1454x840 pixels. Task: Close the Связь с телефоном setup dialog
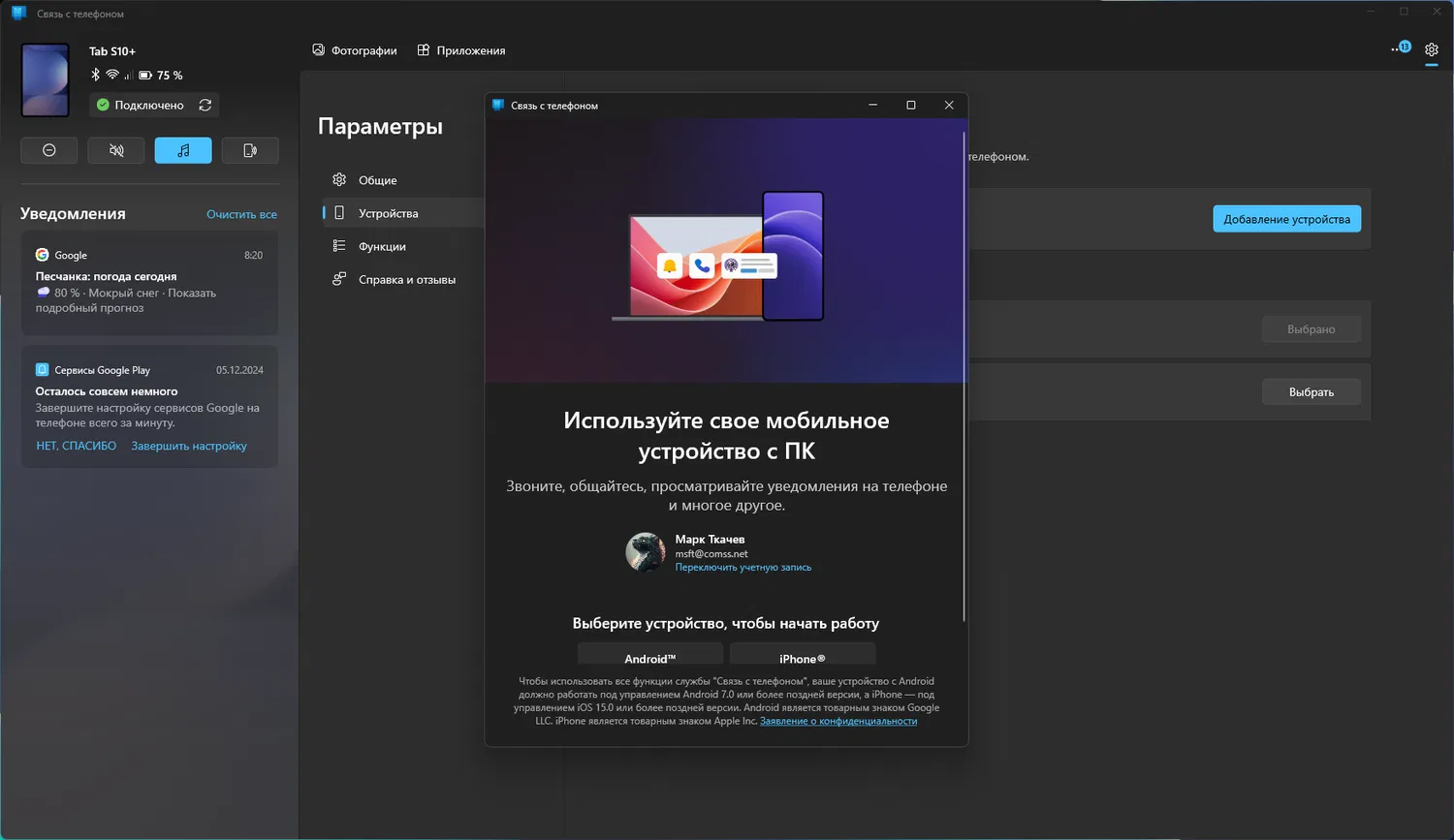[x=949, y=105]
